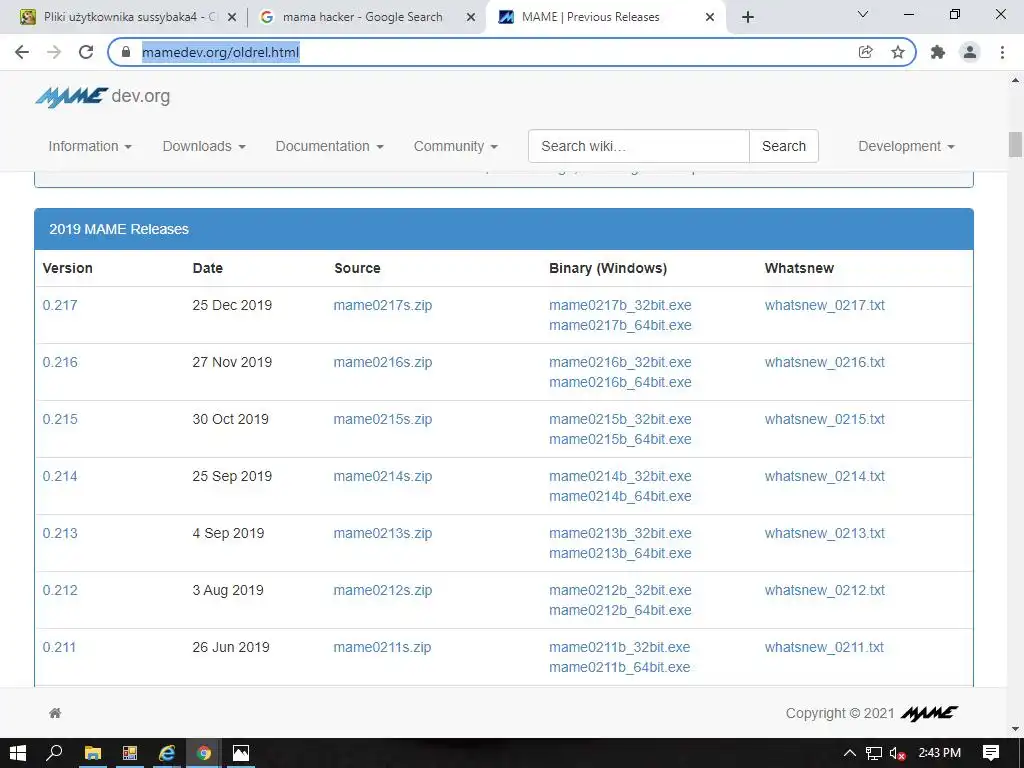Open whatsnew_0215.txt
The width and height of the screenshot is (1024, 768).
pos(824,419)
